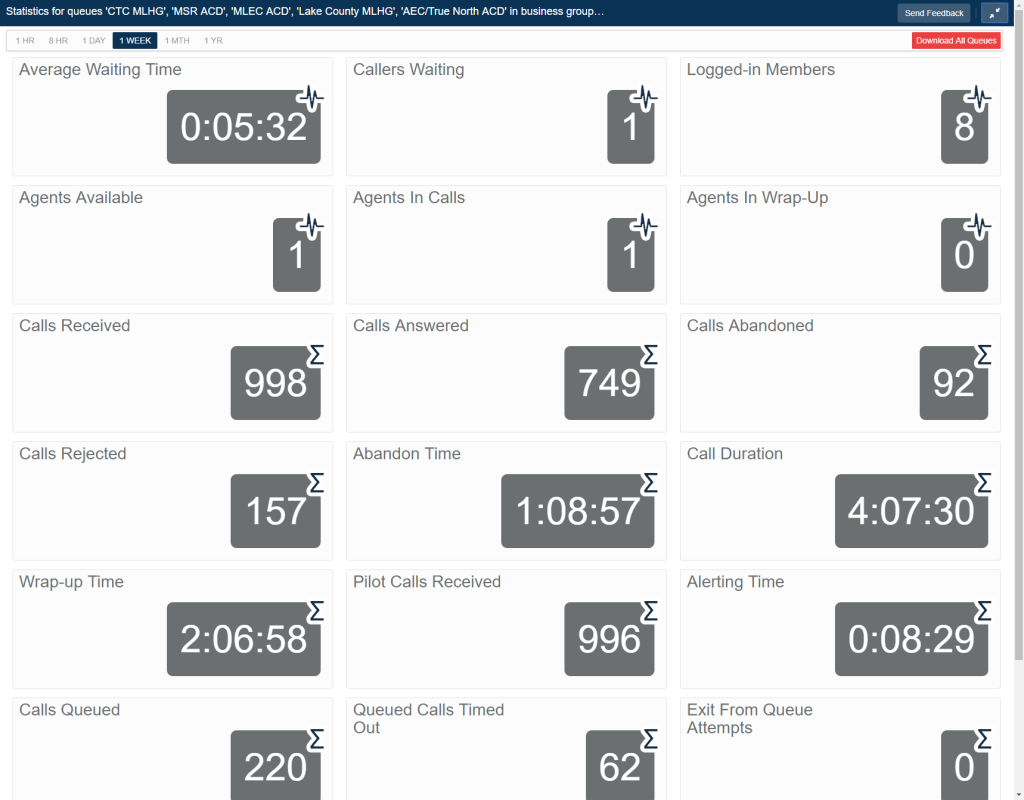Select the 1 WEEK time range

135,40
